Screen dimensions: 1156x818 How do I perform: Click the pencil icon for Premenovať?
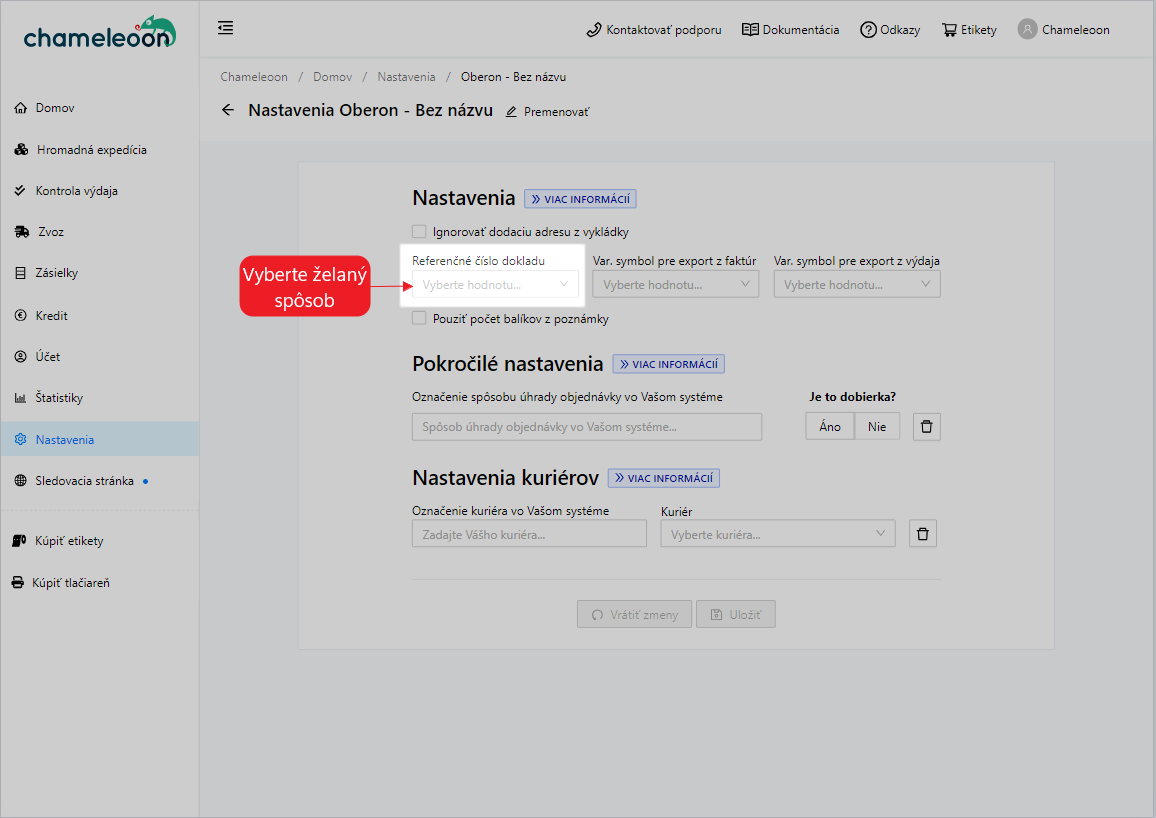pos(512,112)
